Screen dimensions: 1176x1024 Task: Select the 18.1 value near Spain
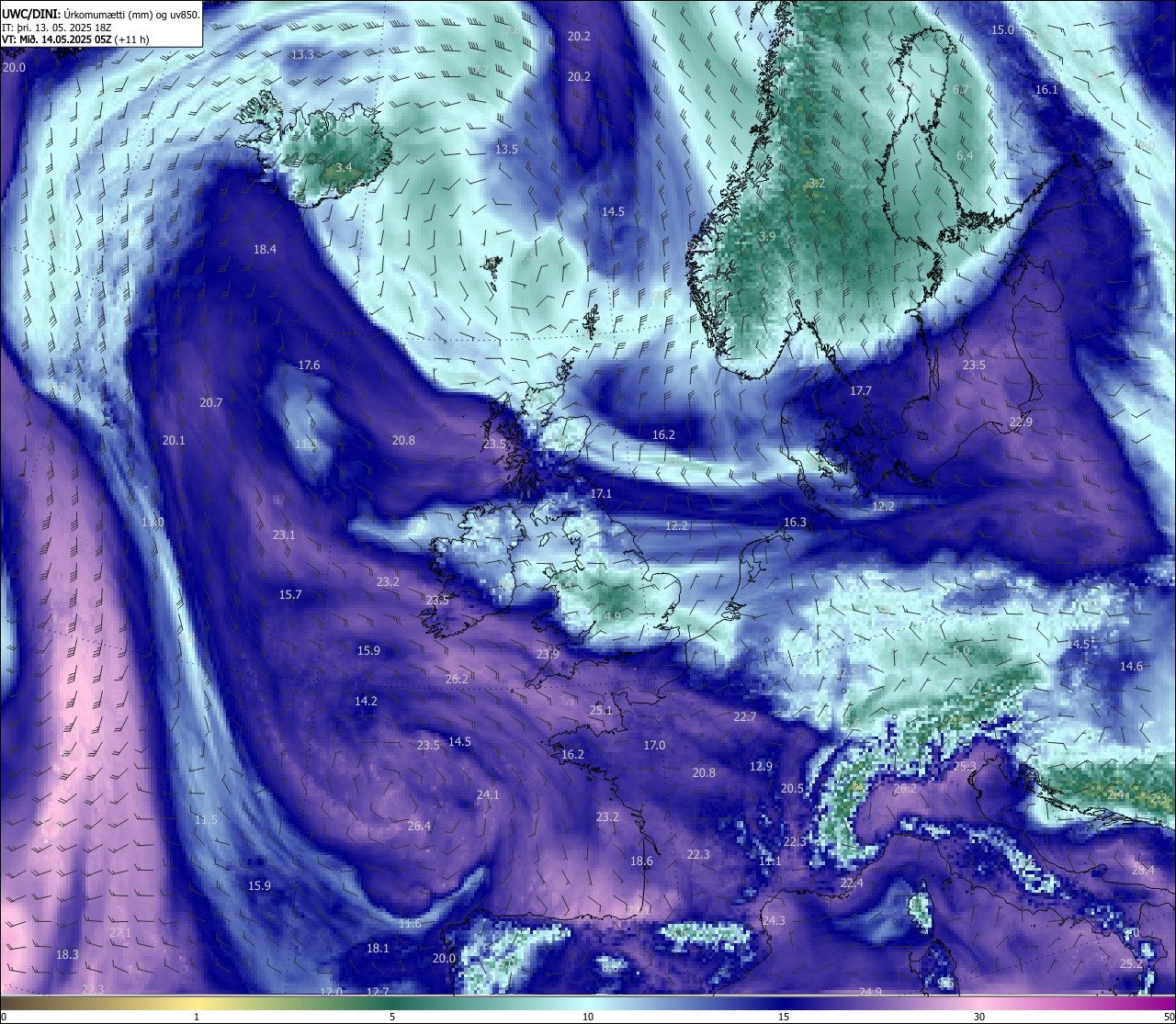click(378, 948)
